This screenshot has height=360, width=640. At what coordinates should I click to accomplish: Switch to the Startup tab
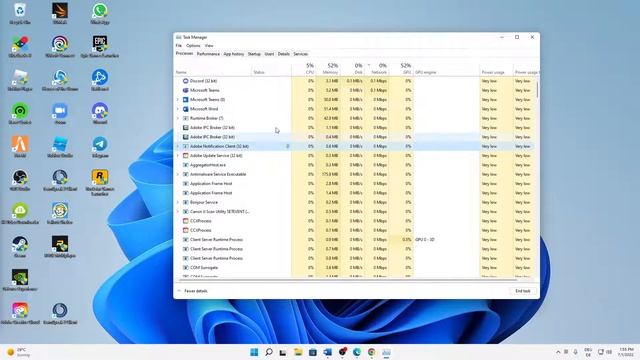pyautogui.click(x=254, y=54)
